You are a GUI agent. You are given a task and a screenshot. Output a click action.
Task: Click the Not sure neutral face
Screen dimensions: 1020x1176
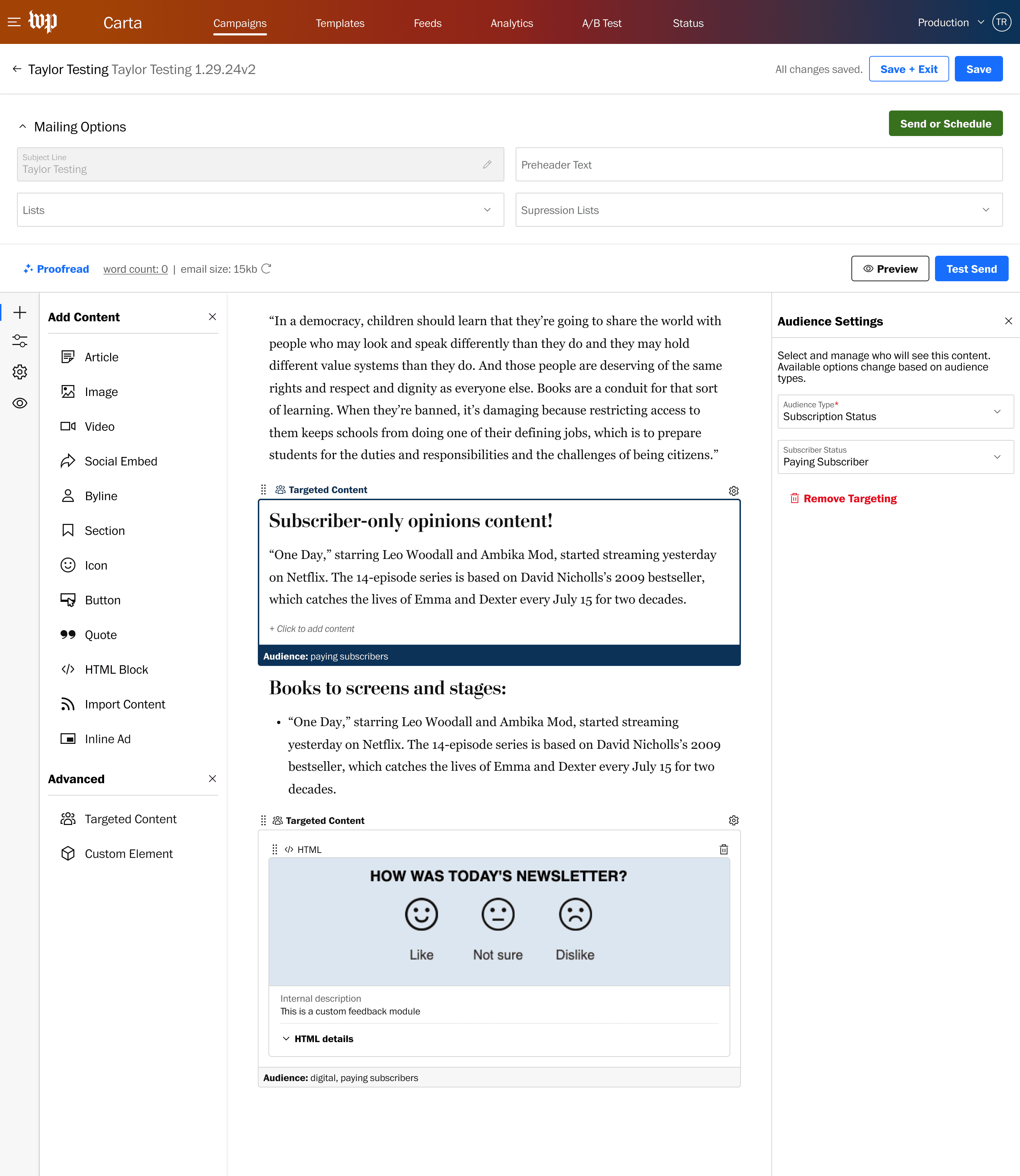tap(498, 914)
